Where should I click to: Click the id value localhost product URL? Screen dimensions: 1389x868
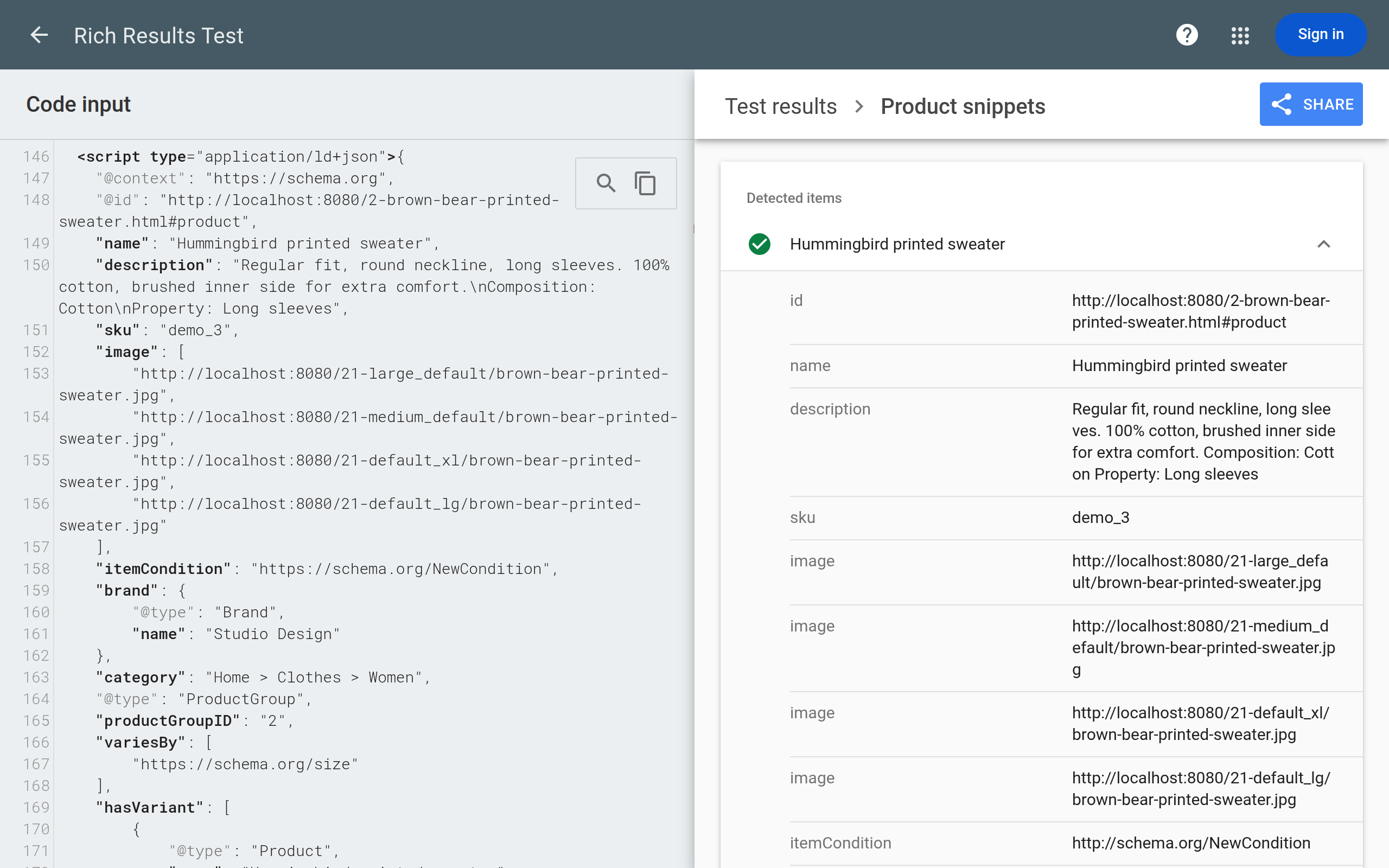(x=1200, y=311)
